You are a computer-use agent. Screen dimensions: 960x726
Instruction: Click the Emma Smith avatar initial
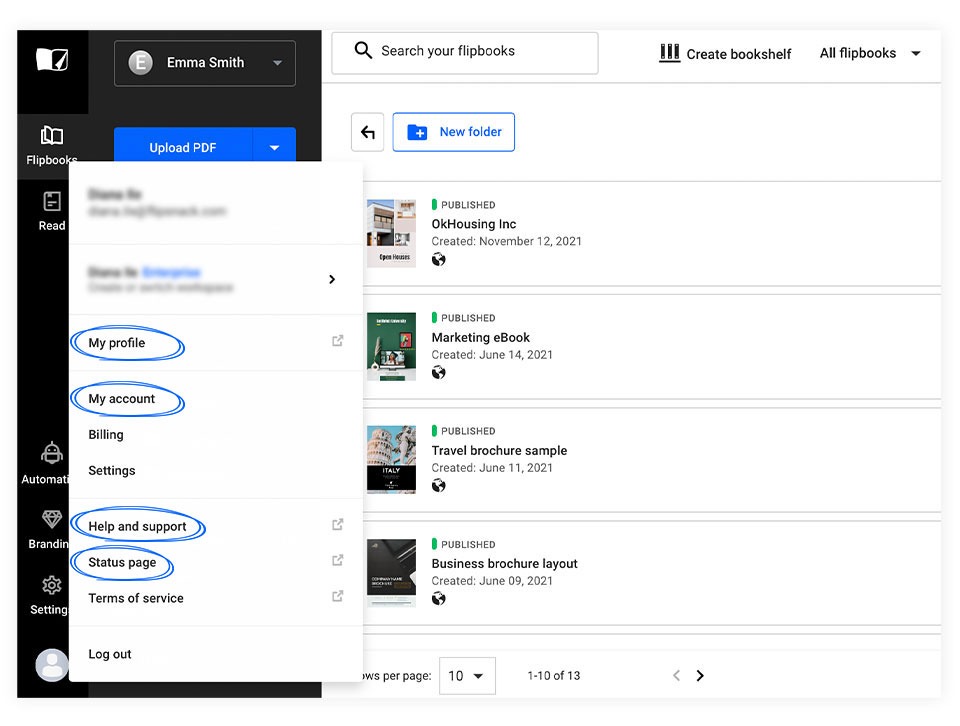coord(140,62)
